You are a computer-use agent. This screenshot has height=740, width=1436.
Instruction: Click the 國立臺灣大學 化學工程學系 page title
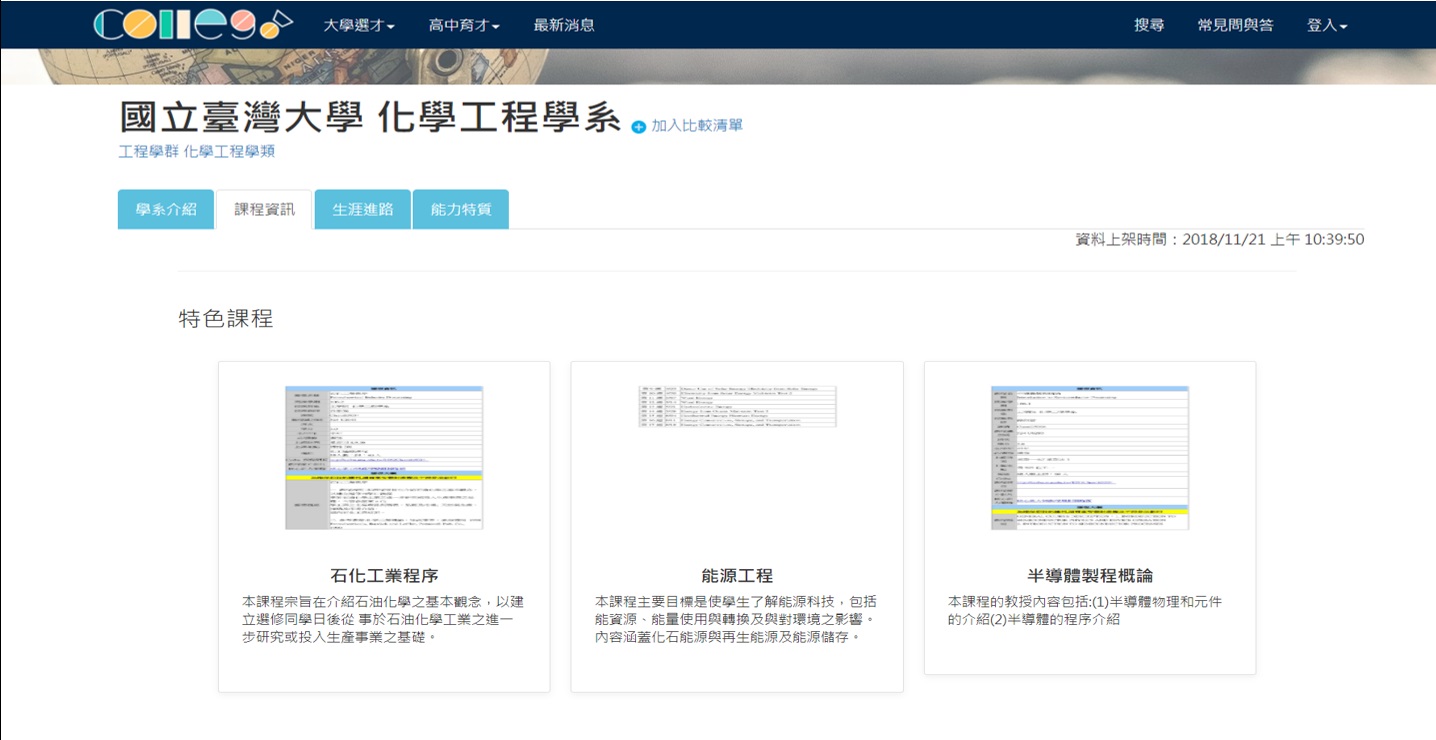point(371,118)
